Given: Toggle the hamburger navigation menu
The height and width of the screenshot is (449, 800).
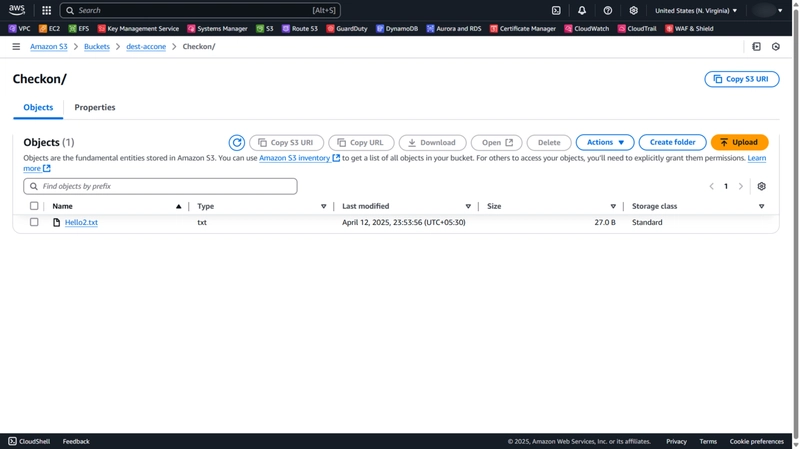Looking at the screenshot, I should [x=16, y=46].
